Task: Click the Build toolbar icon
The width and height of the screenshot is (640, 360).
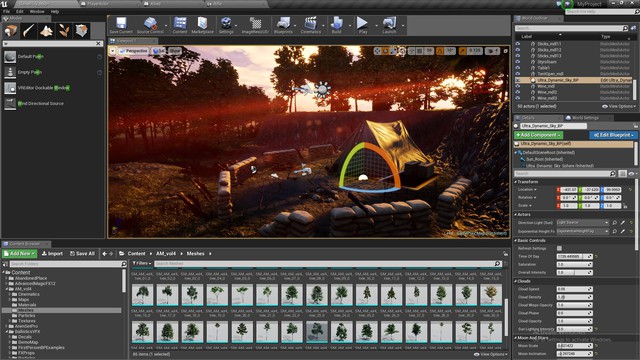Action: 336,25
